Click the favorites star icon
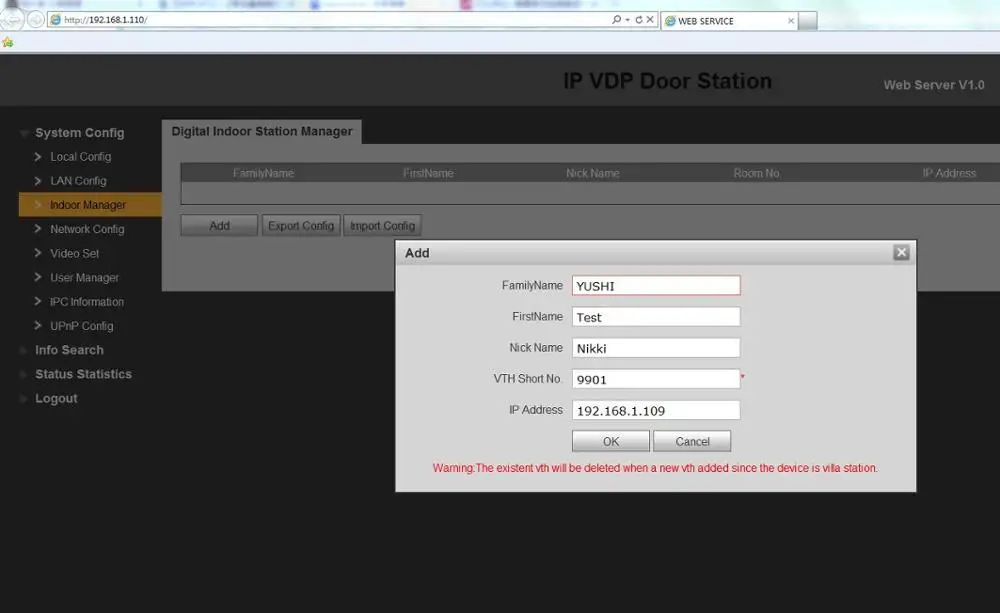The width and height of the screenshot is (1000, 613). point(8,42)
